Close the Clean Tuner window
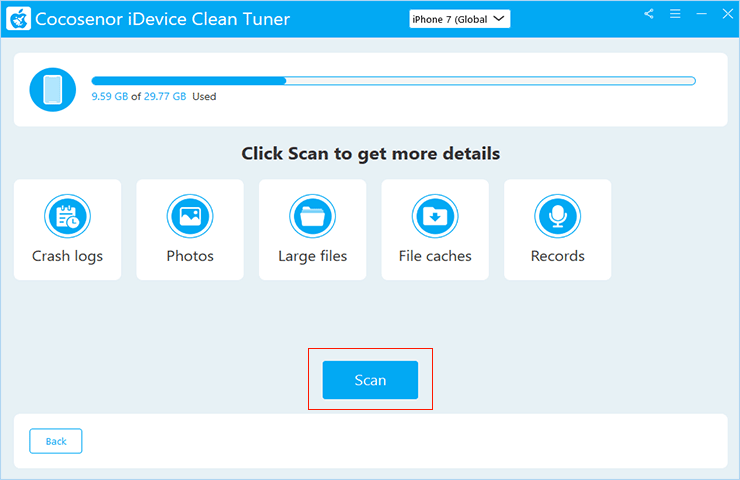This screenshot has height=480, width=740. [x=728, y=14]
